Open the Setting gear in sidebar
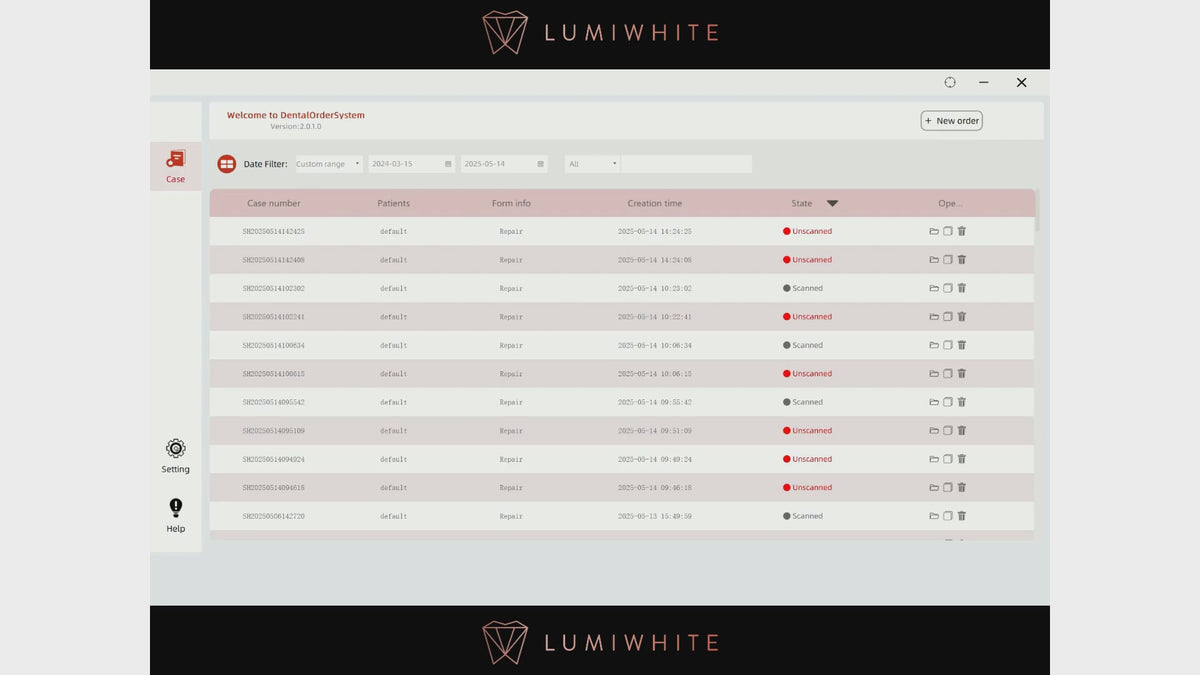 click(176, 455)
